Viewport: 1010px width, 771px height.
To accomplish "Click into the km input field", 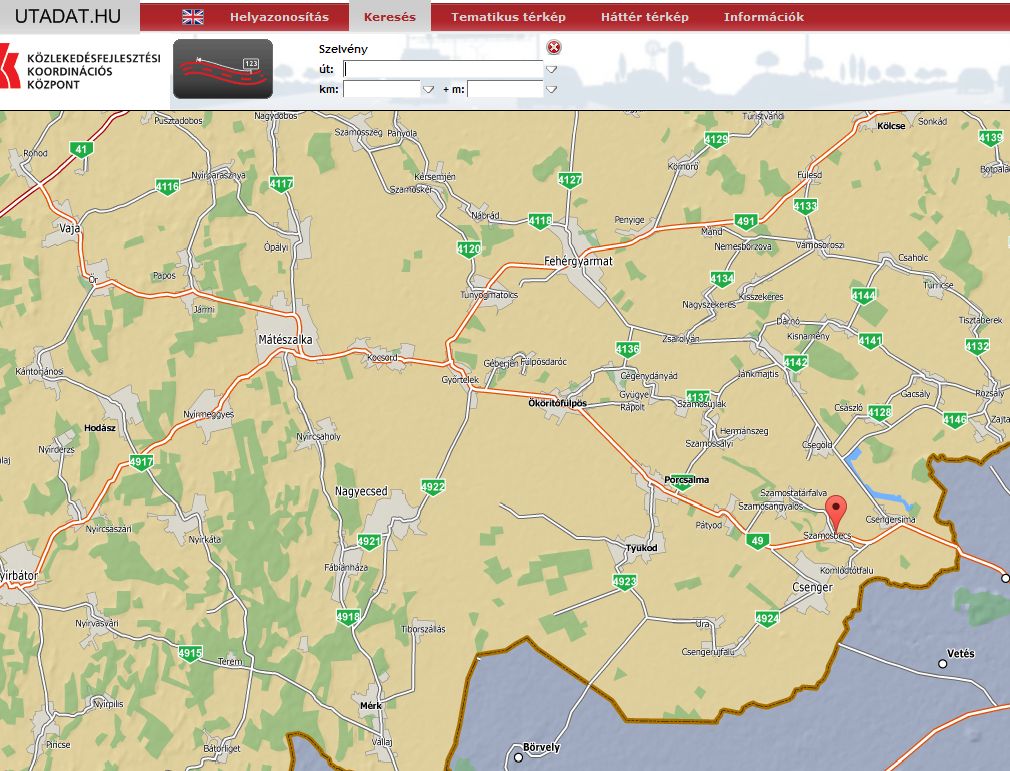I will point(381,89).
